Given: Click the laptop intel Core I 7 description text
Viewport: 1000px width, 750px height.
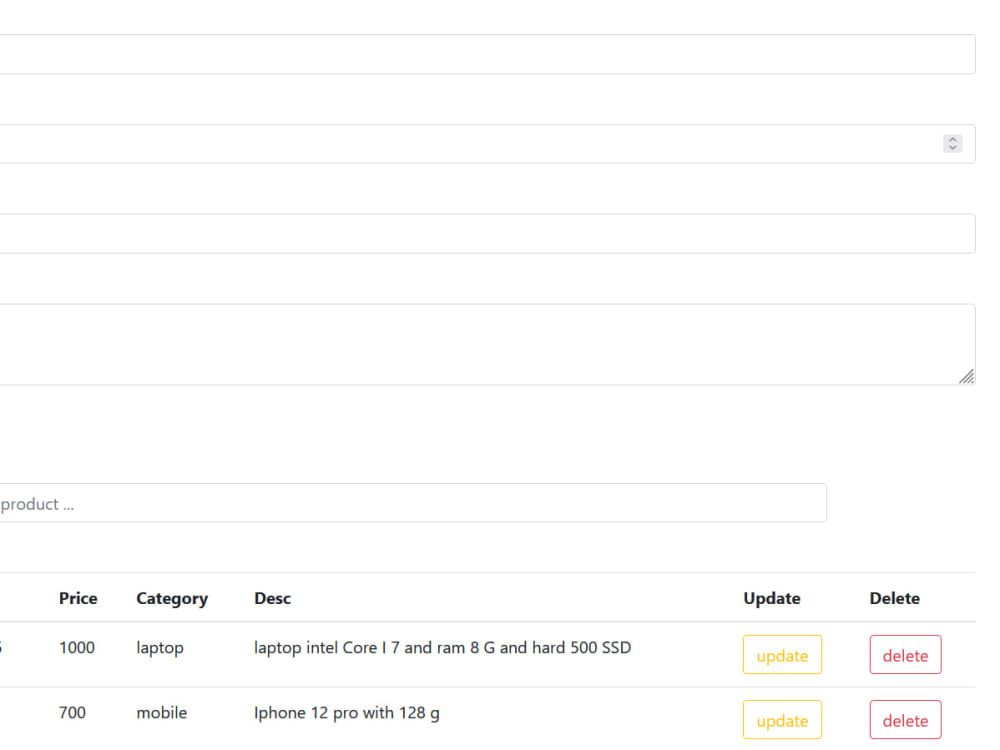Looking at the screenshot, I should [442, 647].
